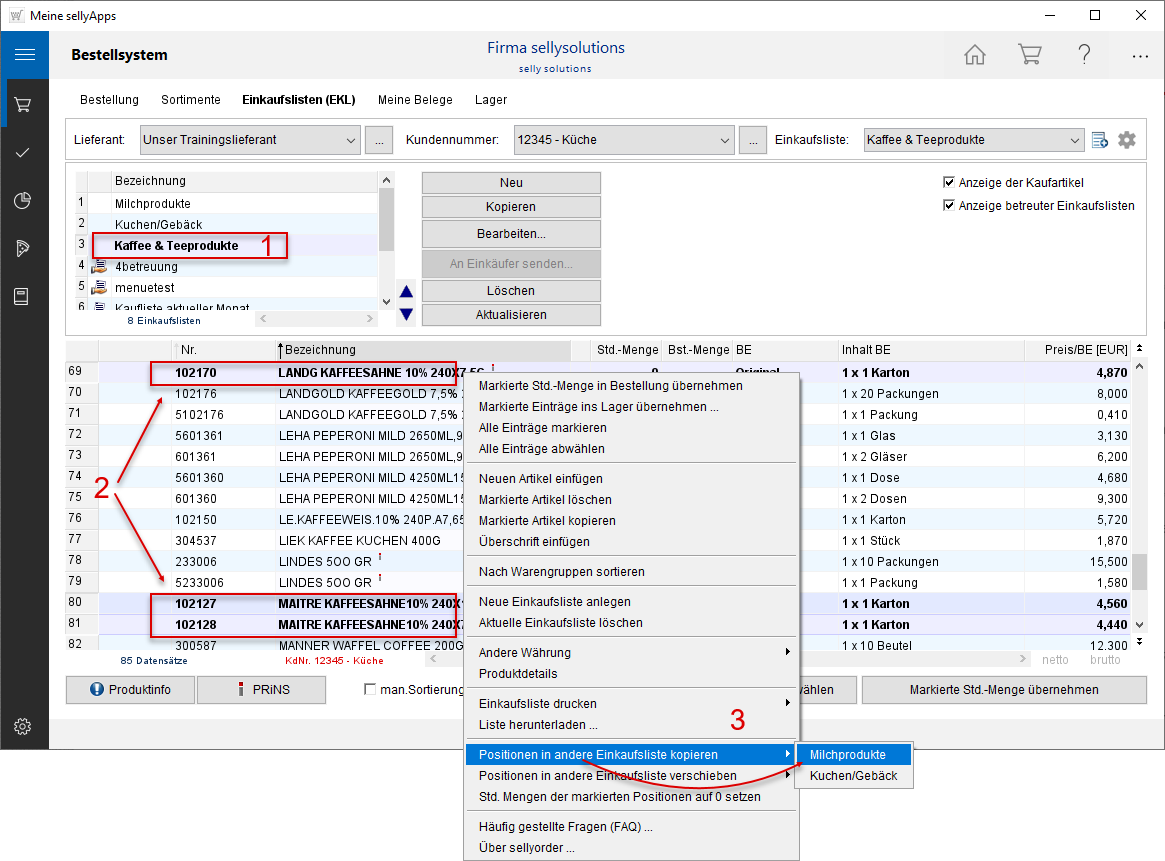Switch to the Sortimente tab
This screenshot has width=1165, height=861.
(190, 100)
